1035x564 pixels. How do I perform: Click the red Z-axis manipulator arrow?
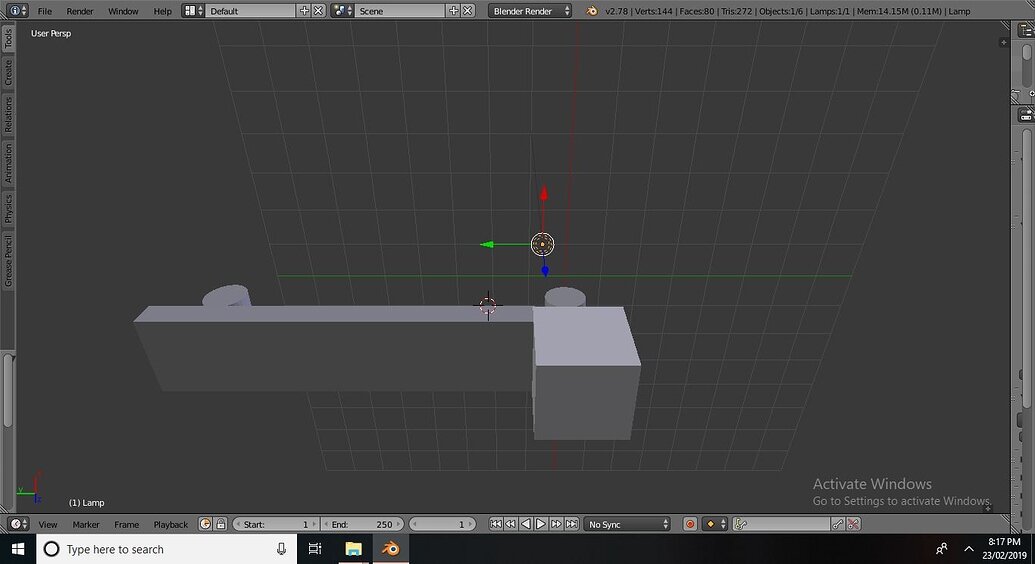544,193
